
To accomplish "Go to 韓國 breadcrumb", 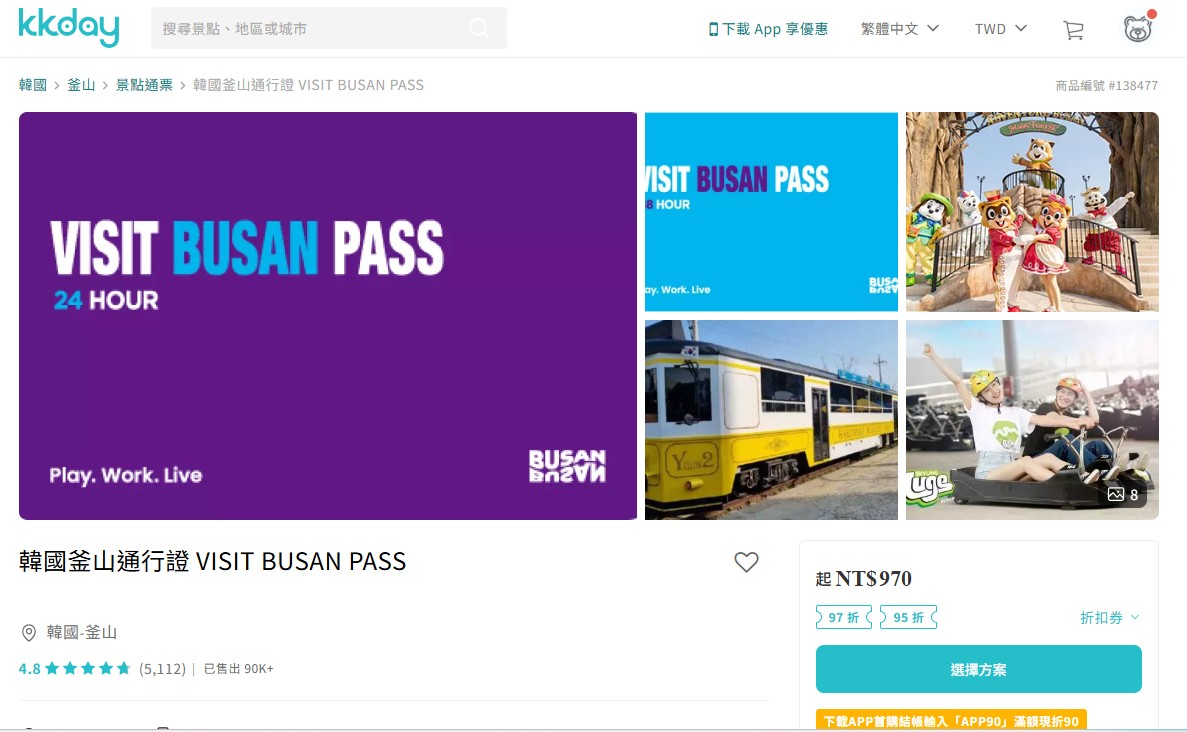I will point(33,85).
